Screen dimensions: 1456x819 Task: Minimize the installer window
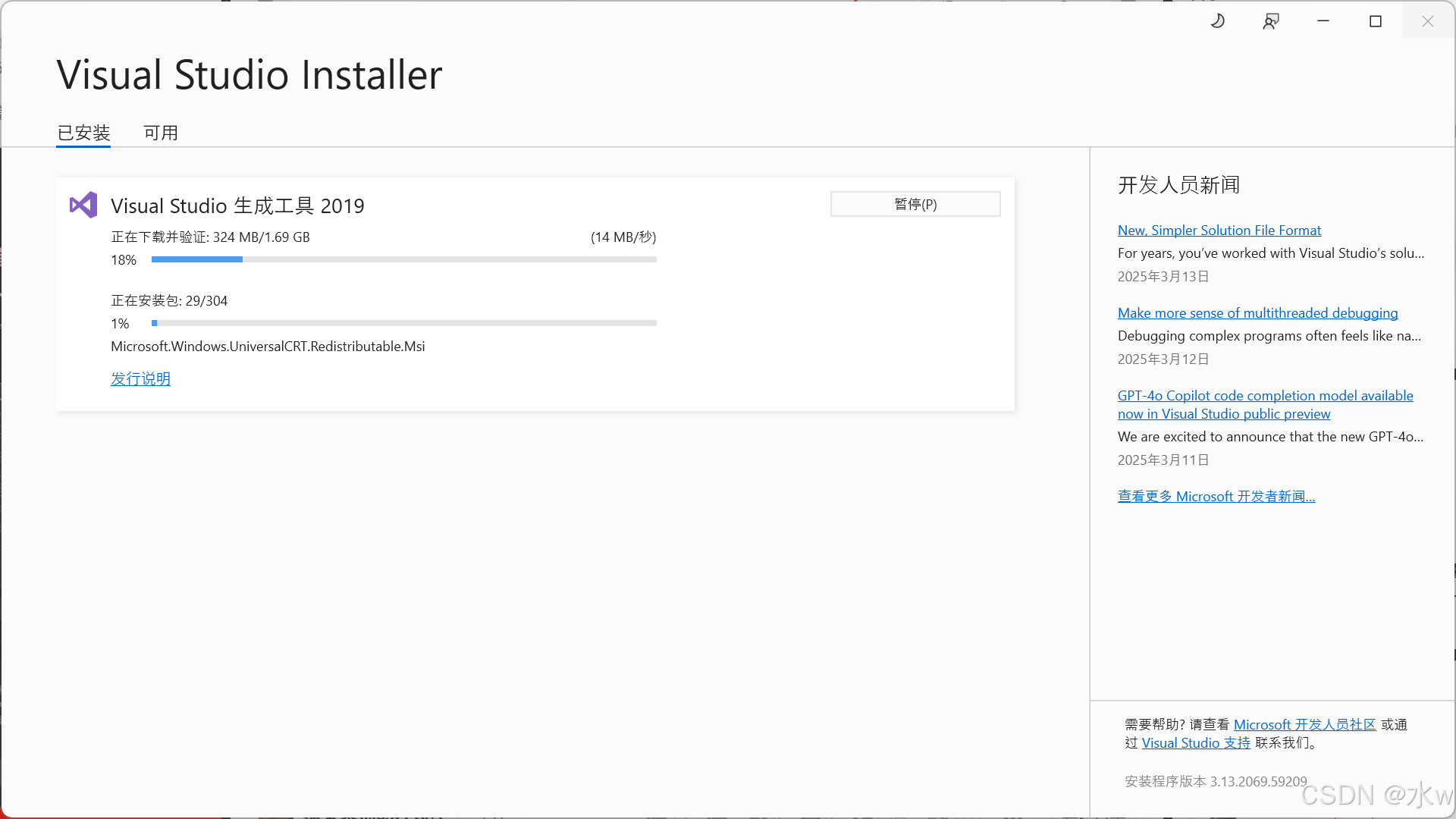tap(1323, 21)
